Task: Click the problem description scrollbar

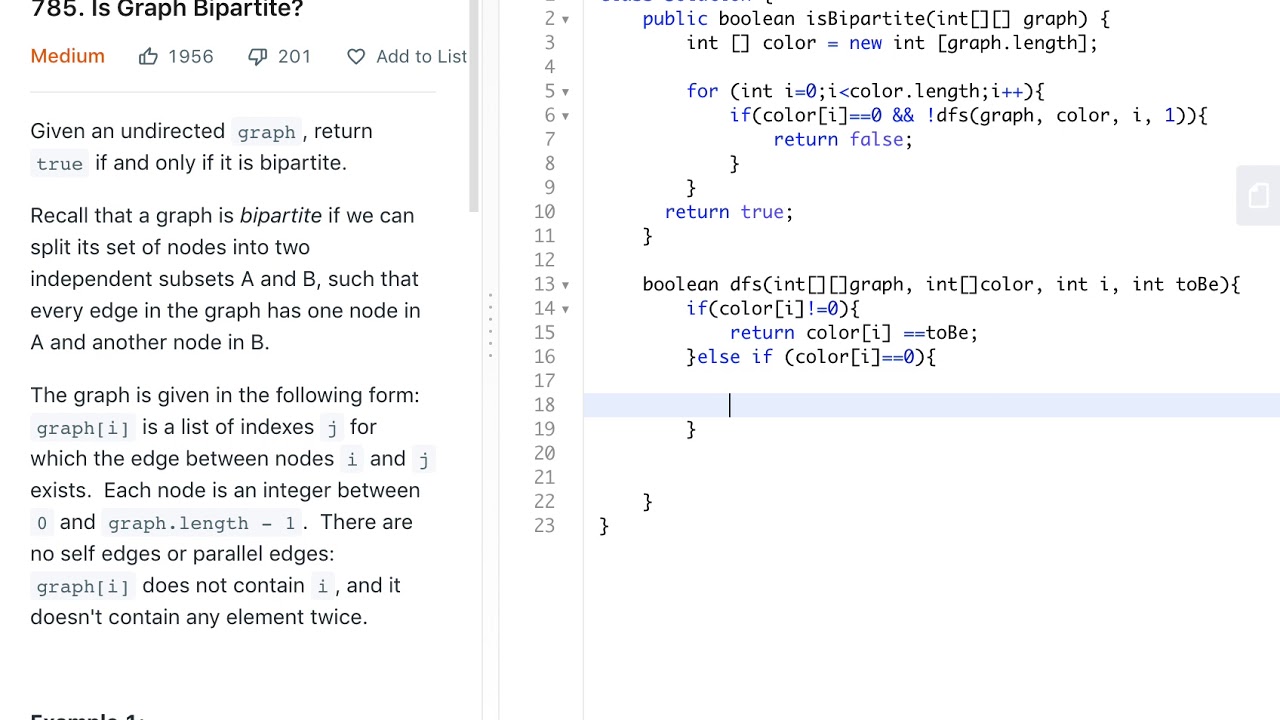Action: (474, 105)
